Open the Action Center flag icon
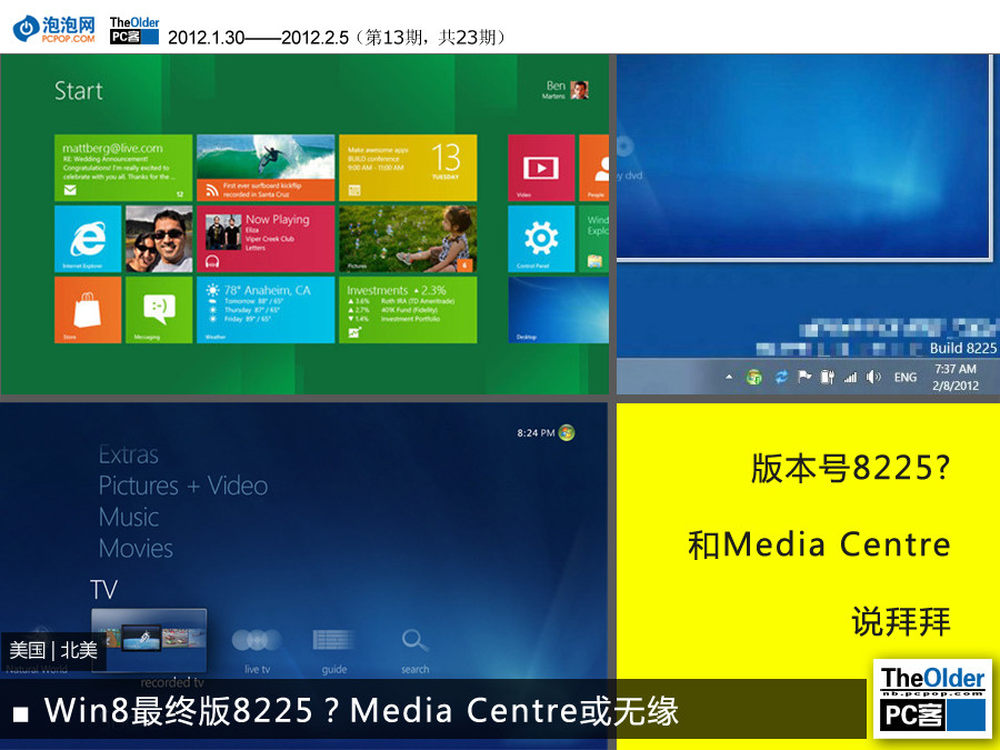Viewport: 1000px width, 750px height. click(804, 377)
